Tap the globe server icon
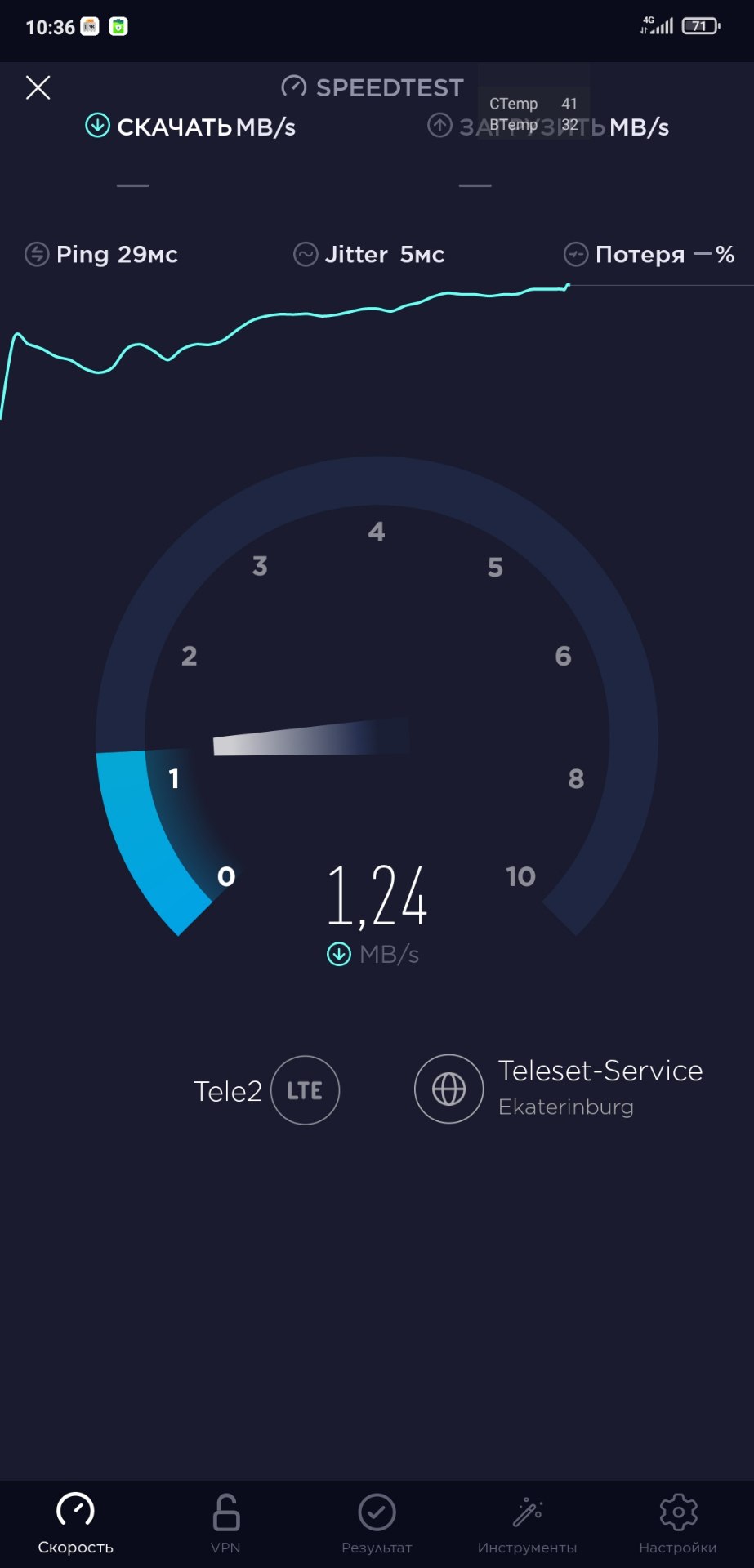This screenshot has height=1568, width=754. click(x=448, y=1089)
